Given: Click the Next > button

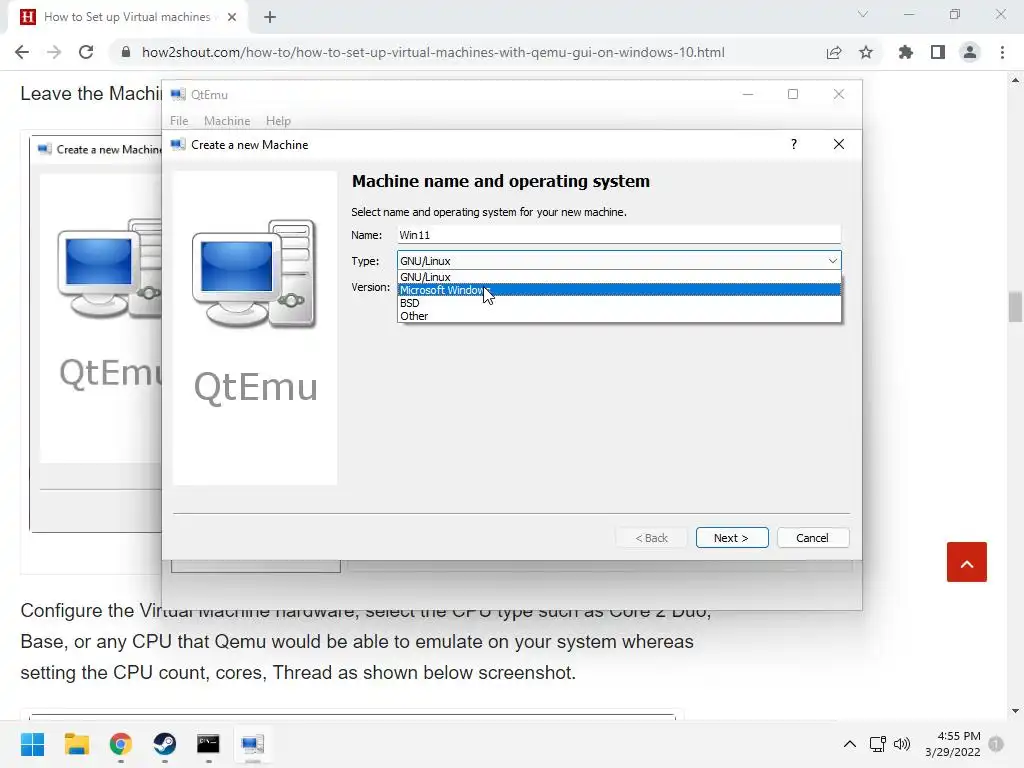Looking at the screenshot, I should point(731,537).
